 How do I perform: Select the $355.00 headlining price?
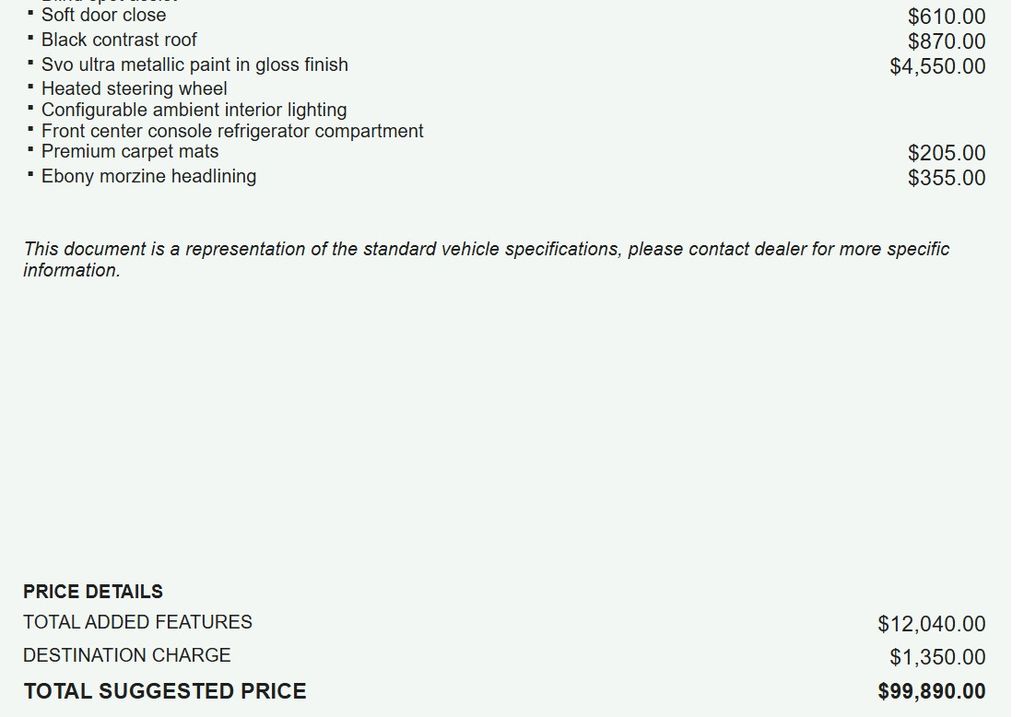click(x=946, y=178)
